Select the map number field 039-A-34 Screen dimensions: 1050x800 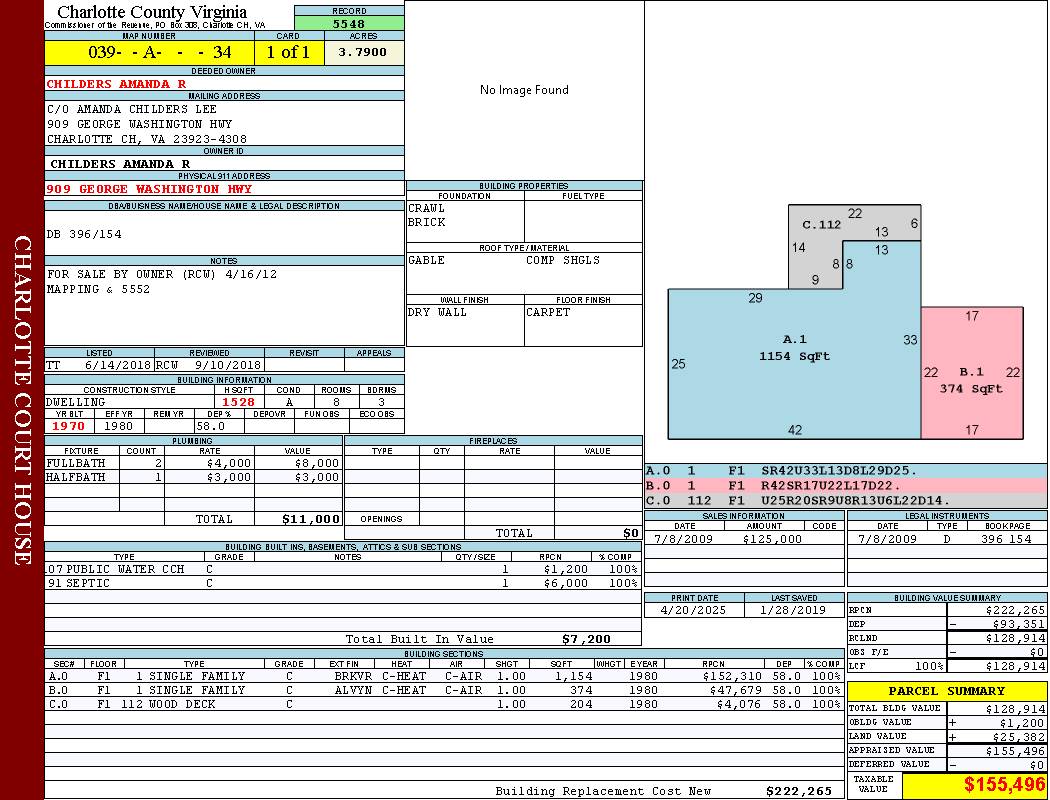coord(149,52)
